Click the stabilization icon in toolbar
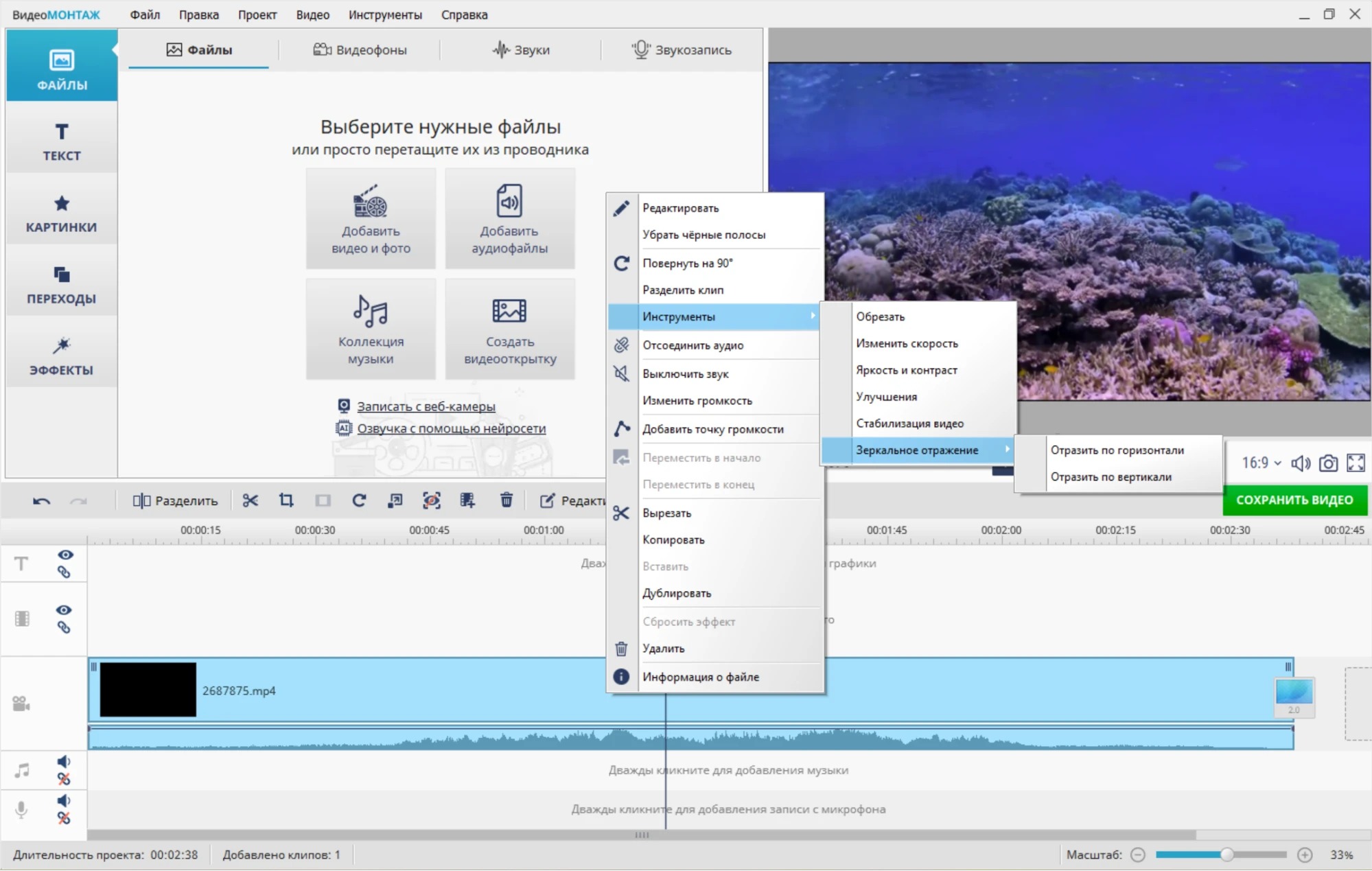Screen dimensions: 1372x871 432,500
